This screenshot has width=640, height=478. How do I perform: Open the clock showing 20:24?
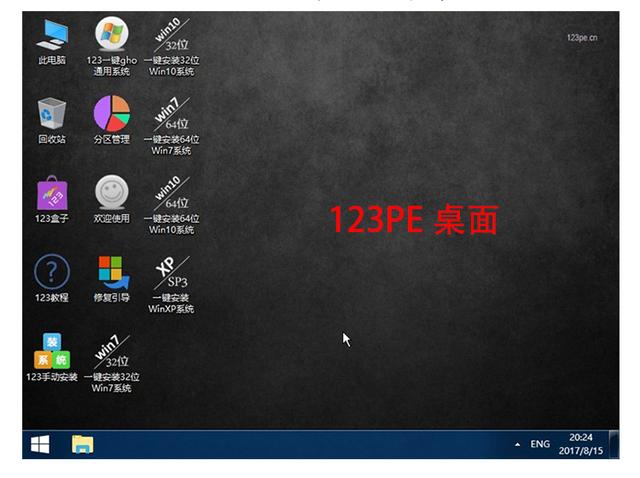(581, 444)
